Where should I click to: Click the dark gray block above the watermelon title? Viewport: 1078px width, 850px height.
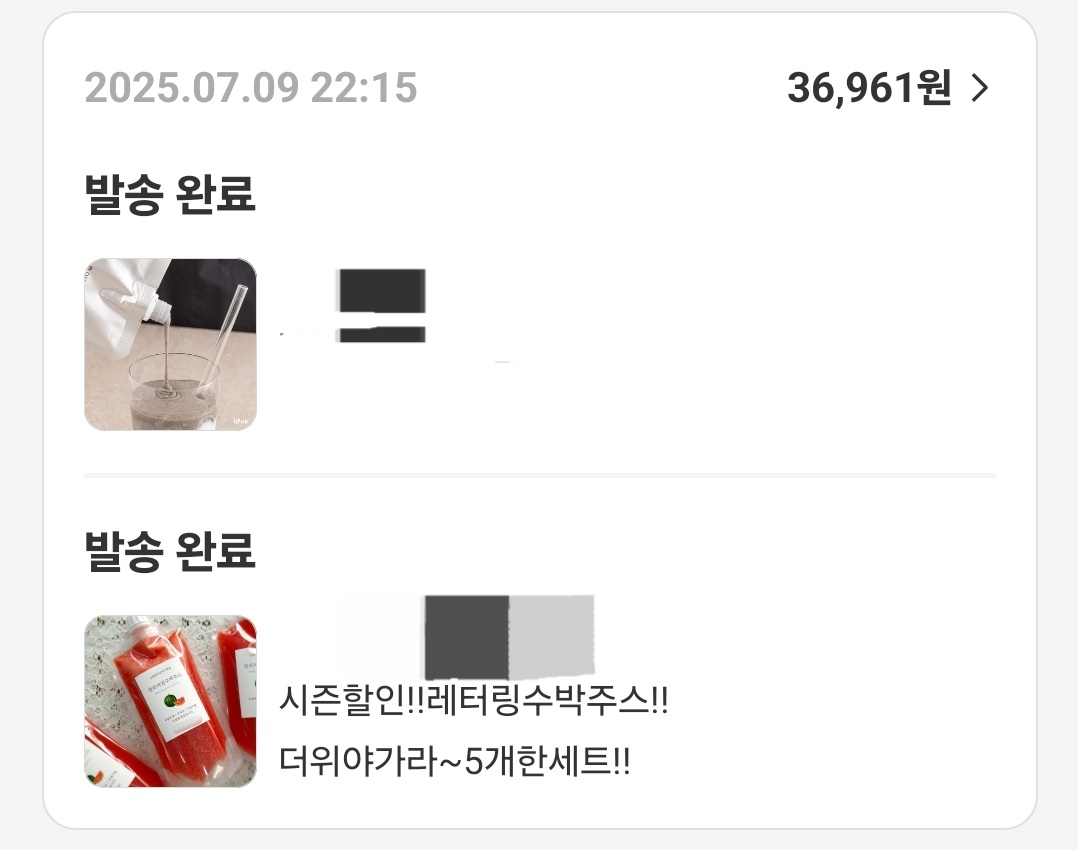point(466,638)
